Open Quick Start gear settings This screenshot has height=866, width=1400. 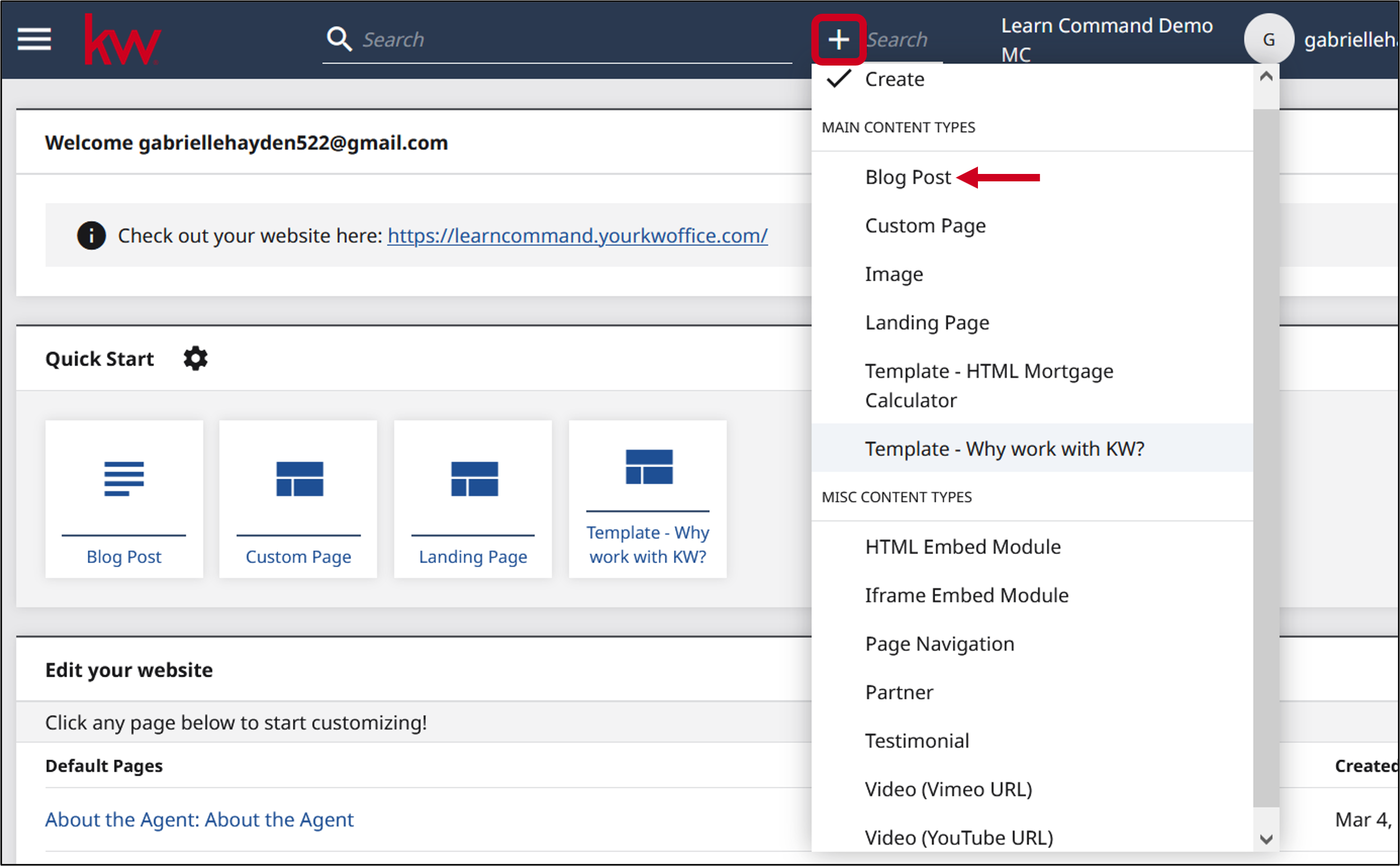195,358
